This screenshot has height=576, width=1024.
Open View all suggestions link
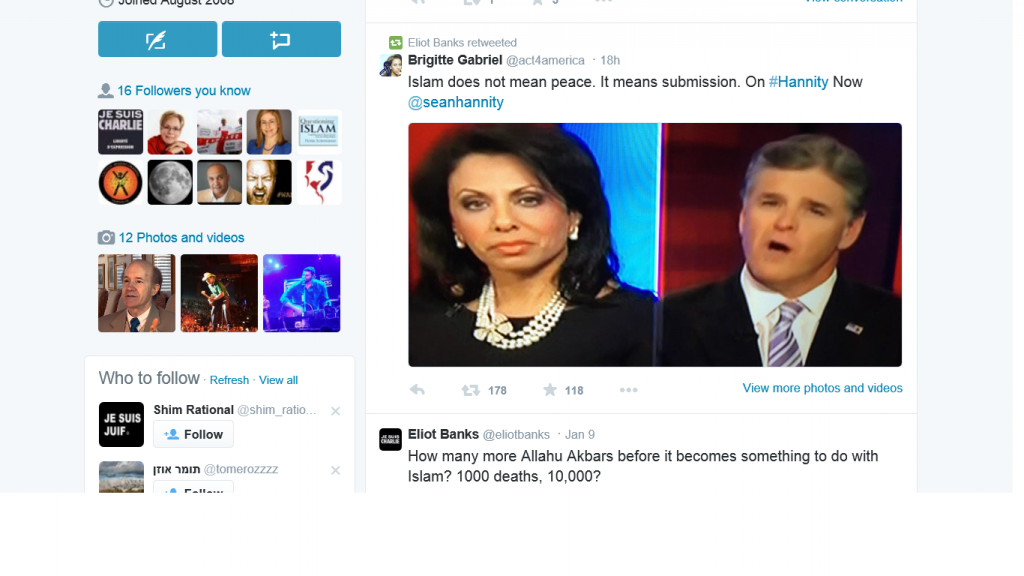[278, 380]
